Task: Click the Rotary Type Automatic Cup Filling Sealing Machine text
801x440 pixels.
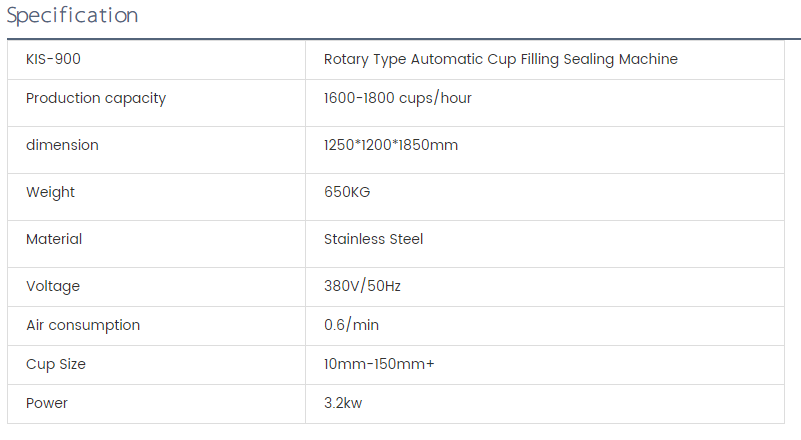Action: [500, 59]
